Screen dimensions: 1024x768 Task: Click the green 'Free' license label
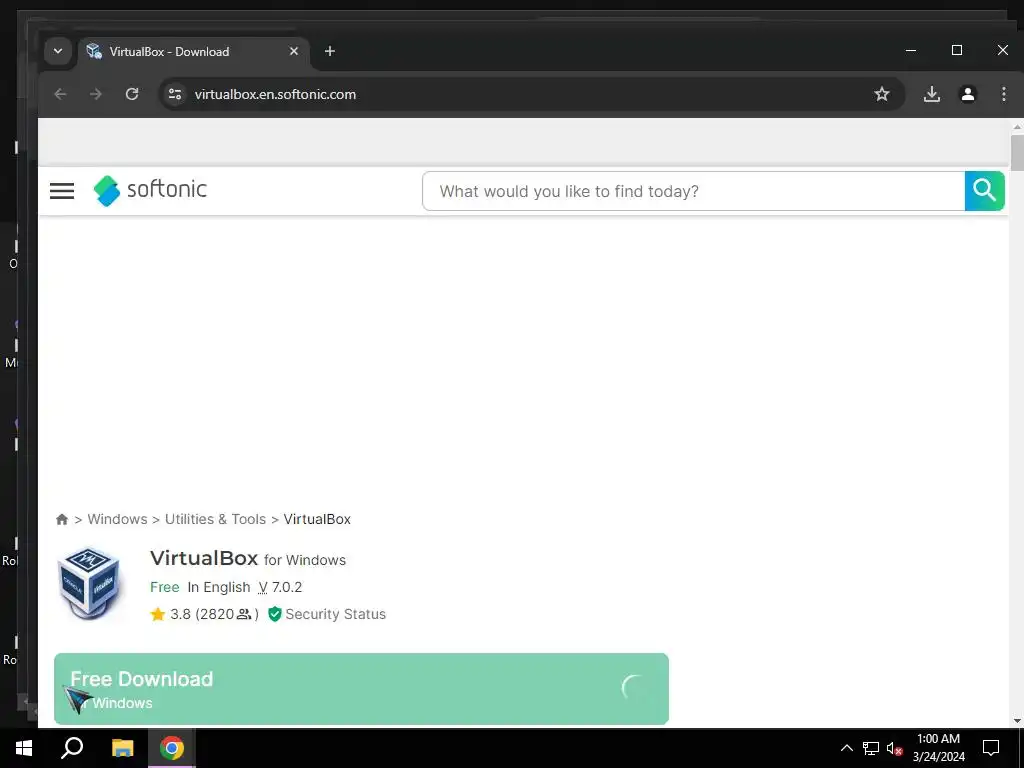tap(165, 587)
